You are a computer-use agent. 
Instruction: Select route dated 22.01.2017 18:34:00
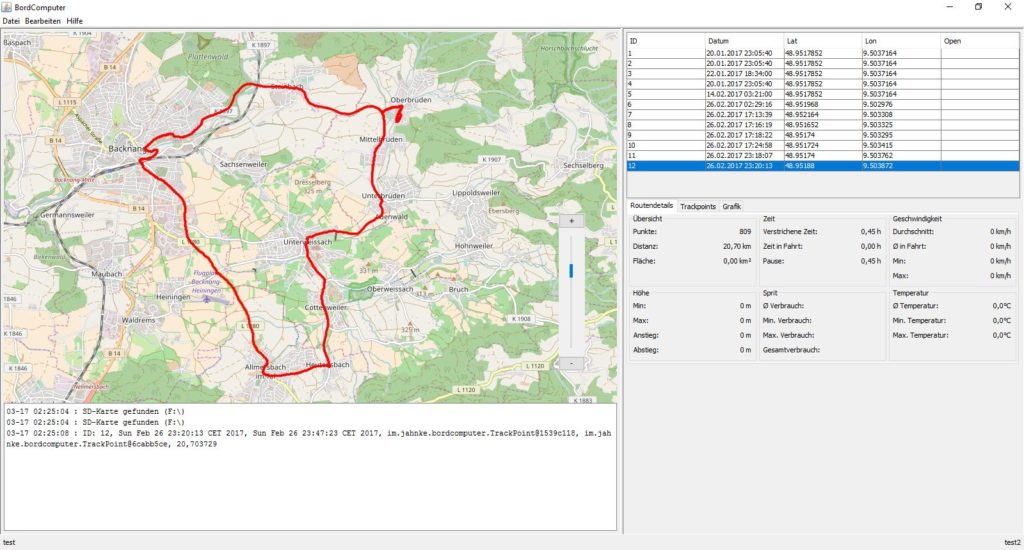tap(822, 74)
